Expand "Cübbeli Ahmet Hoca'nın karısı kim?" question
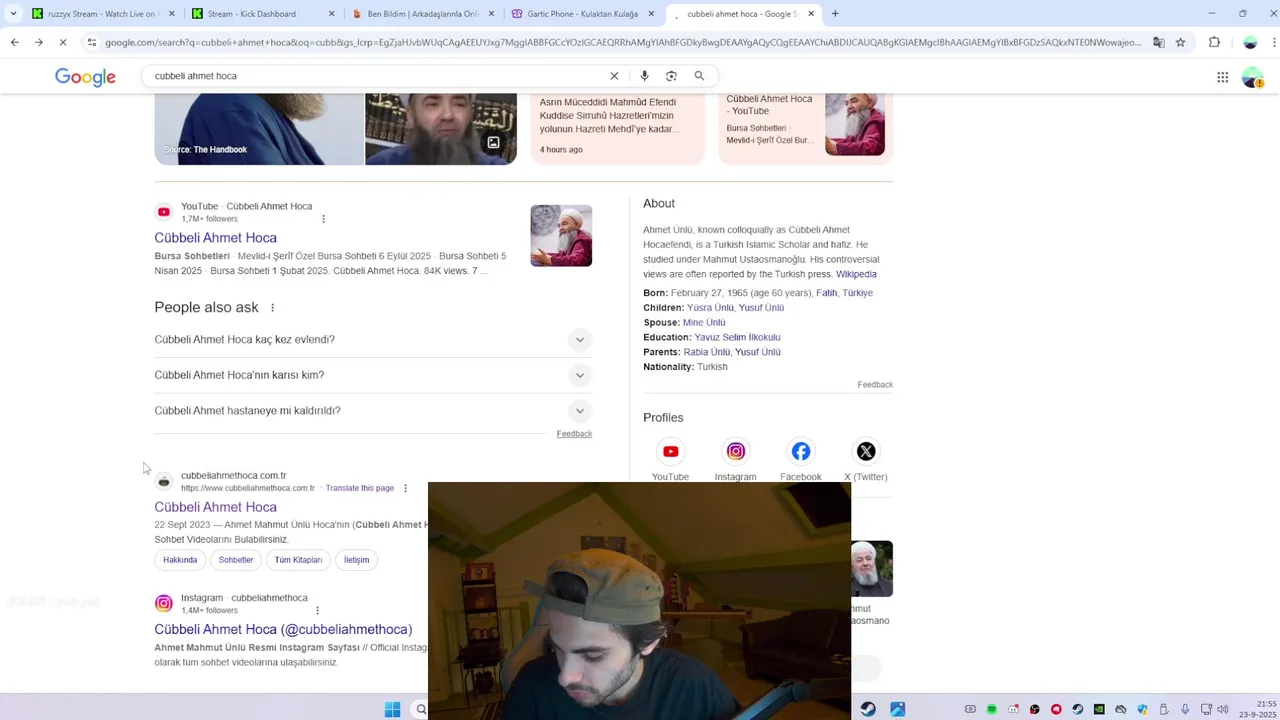Screen dimensions: 1280x720 pos(373,375)
